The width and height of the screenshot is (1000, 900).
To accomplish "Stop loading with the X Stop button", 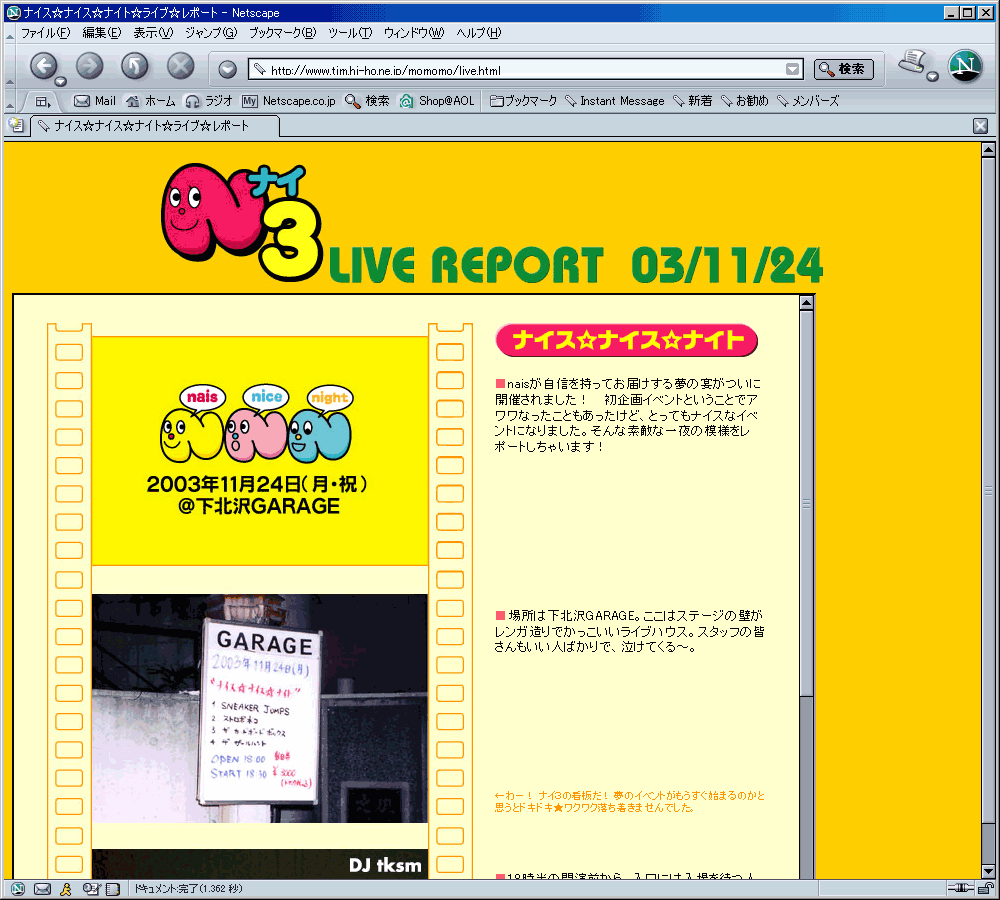I will [180, 66].
